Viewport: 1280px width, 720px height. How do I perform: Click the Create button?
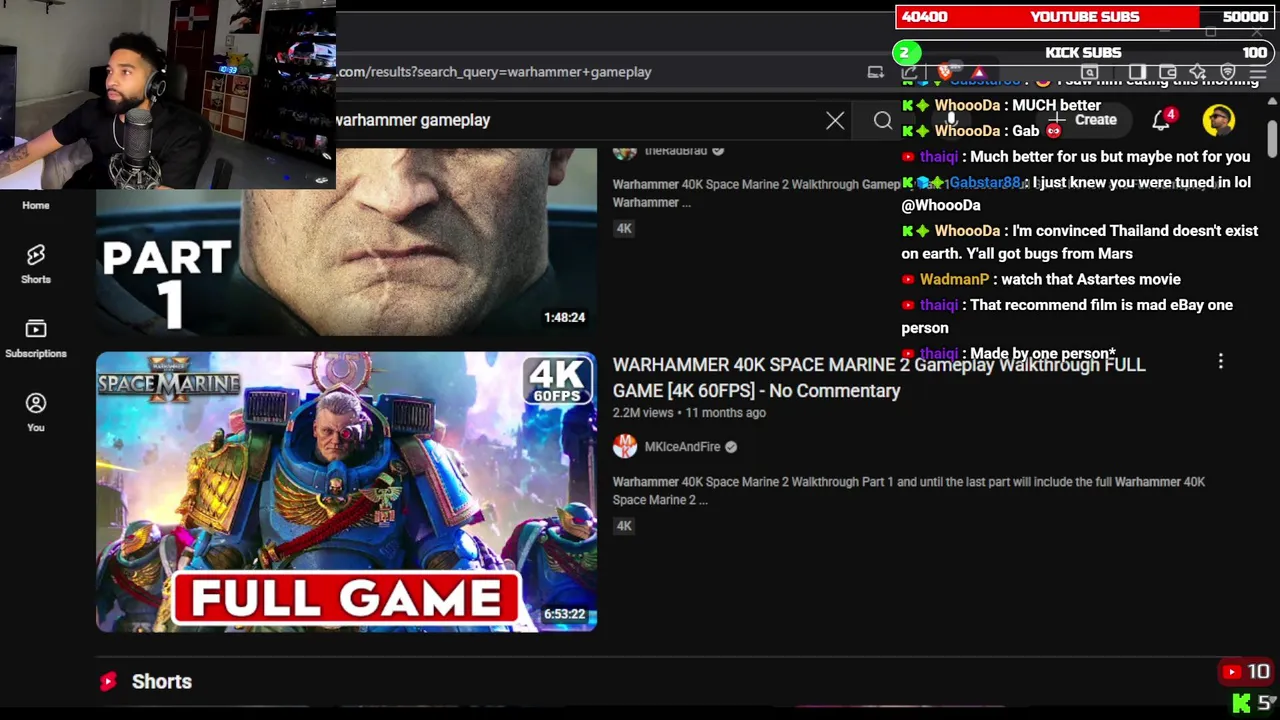pos(1084,120)
